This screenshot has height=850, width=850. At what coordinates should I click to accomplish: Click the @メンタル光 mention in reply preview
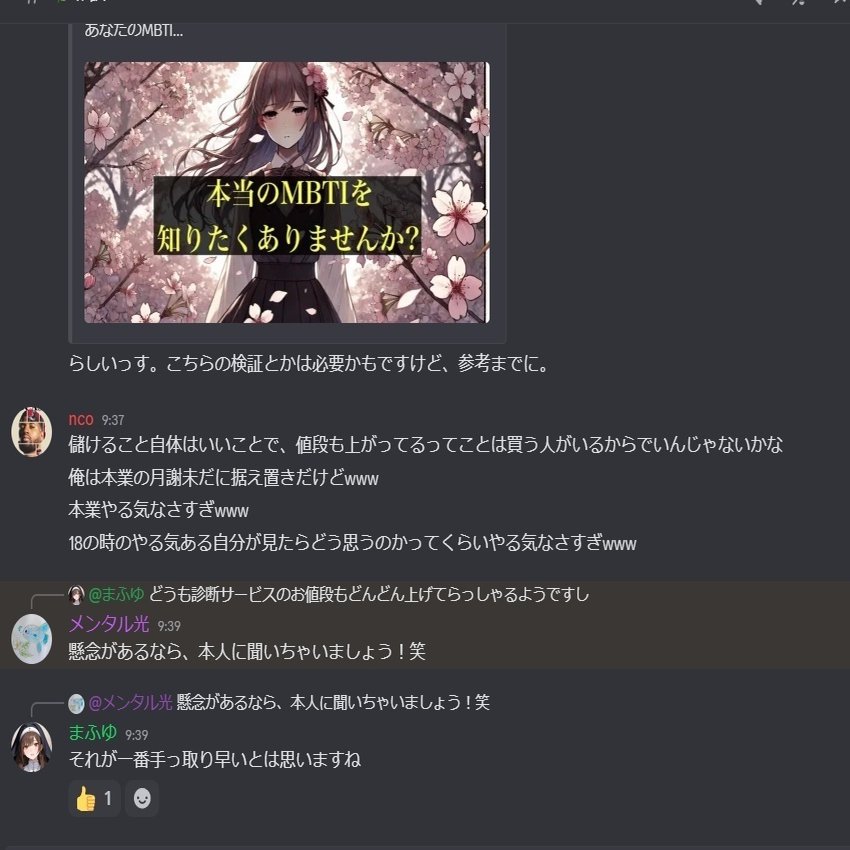[130, 703]
